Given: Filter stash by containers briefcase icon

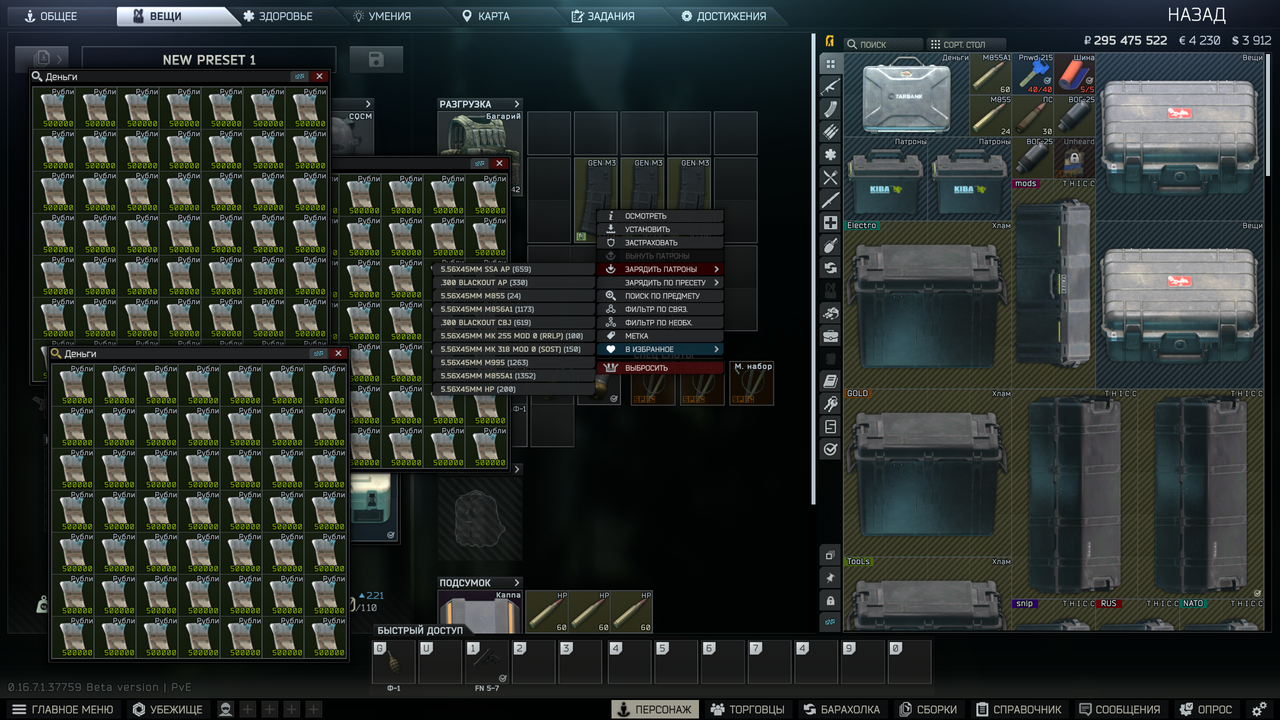Looking at the screenshot, I should (830, 336).
